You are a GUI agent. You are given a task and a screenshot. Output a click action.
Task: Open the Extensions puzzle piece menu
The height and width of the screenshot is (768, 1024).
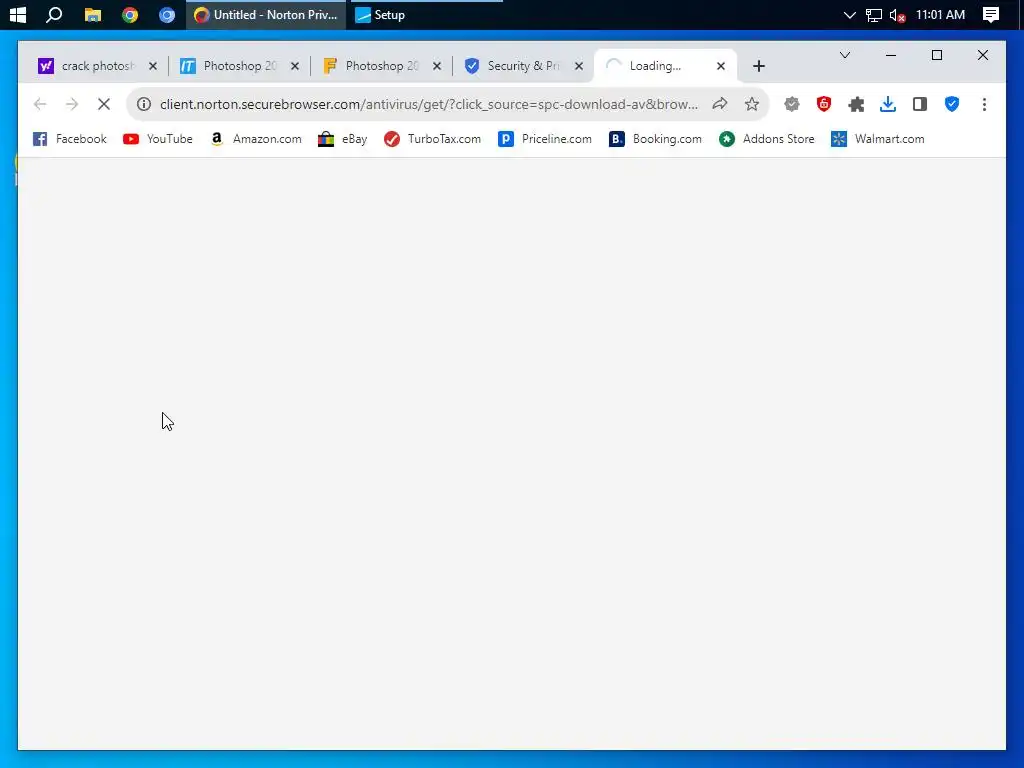coord(856,104)
